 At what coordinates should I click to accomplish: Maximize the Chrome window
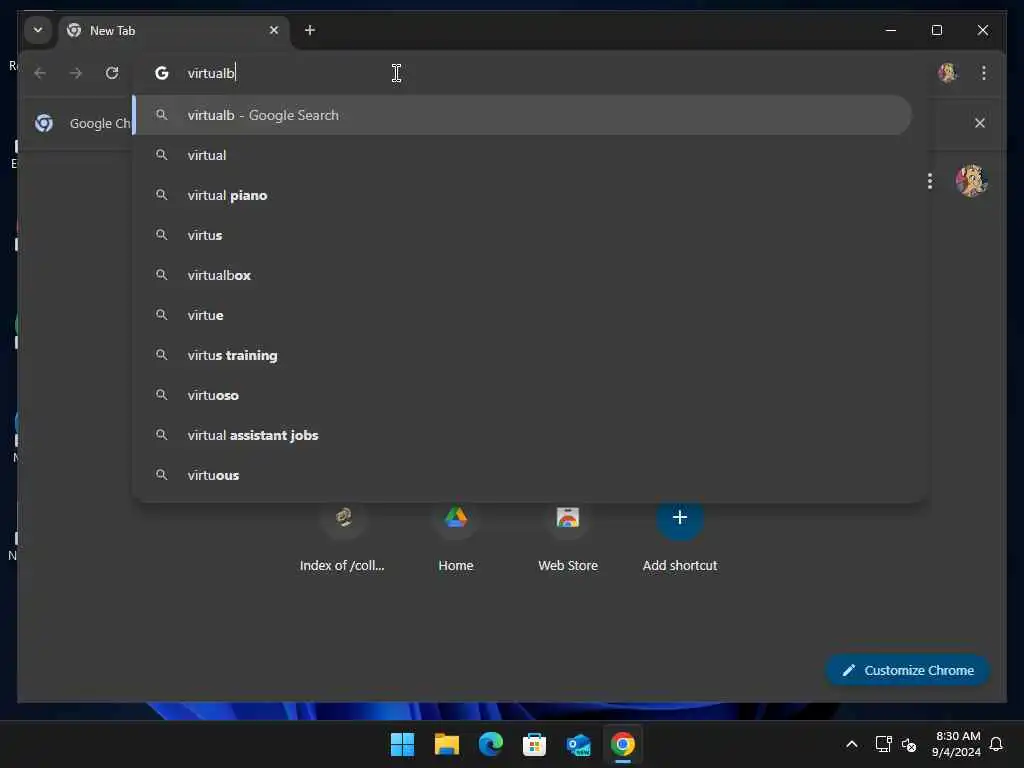point(936,30)
